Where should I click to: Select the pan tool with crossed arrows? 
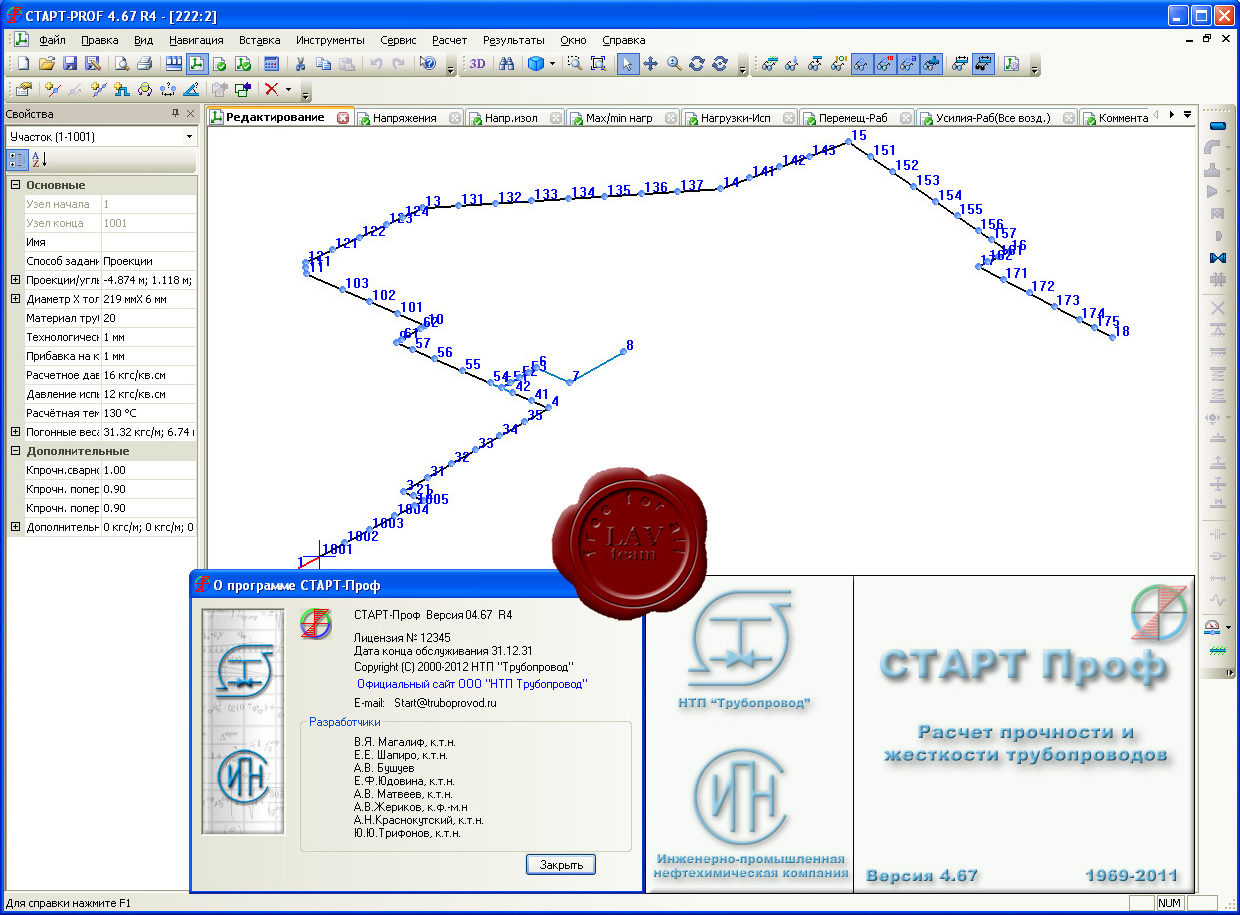650,64
